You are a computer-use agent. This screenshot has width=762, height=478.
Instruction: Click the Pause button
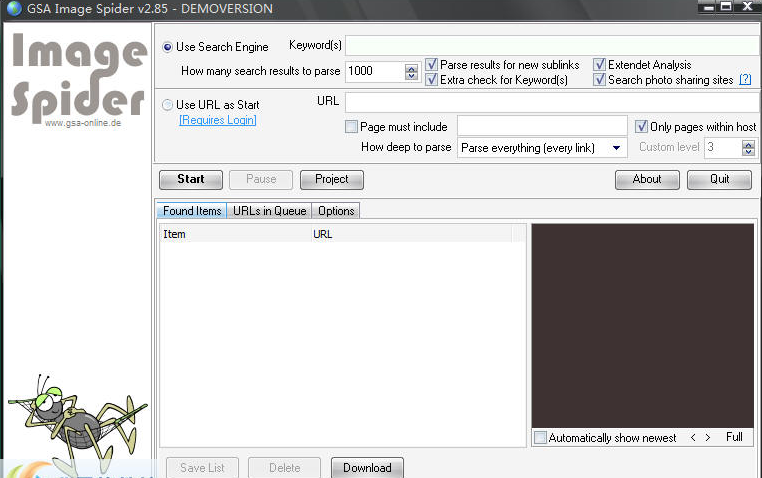click(261, 179)
